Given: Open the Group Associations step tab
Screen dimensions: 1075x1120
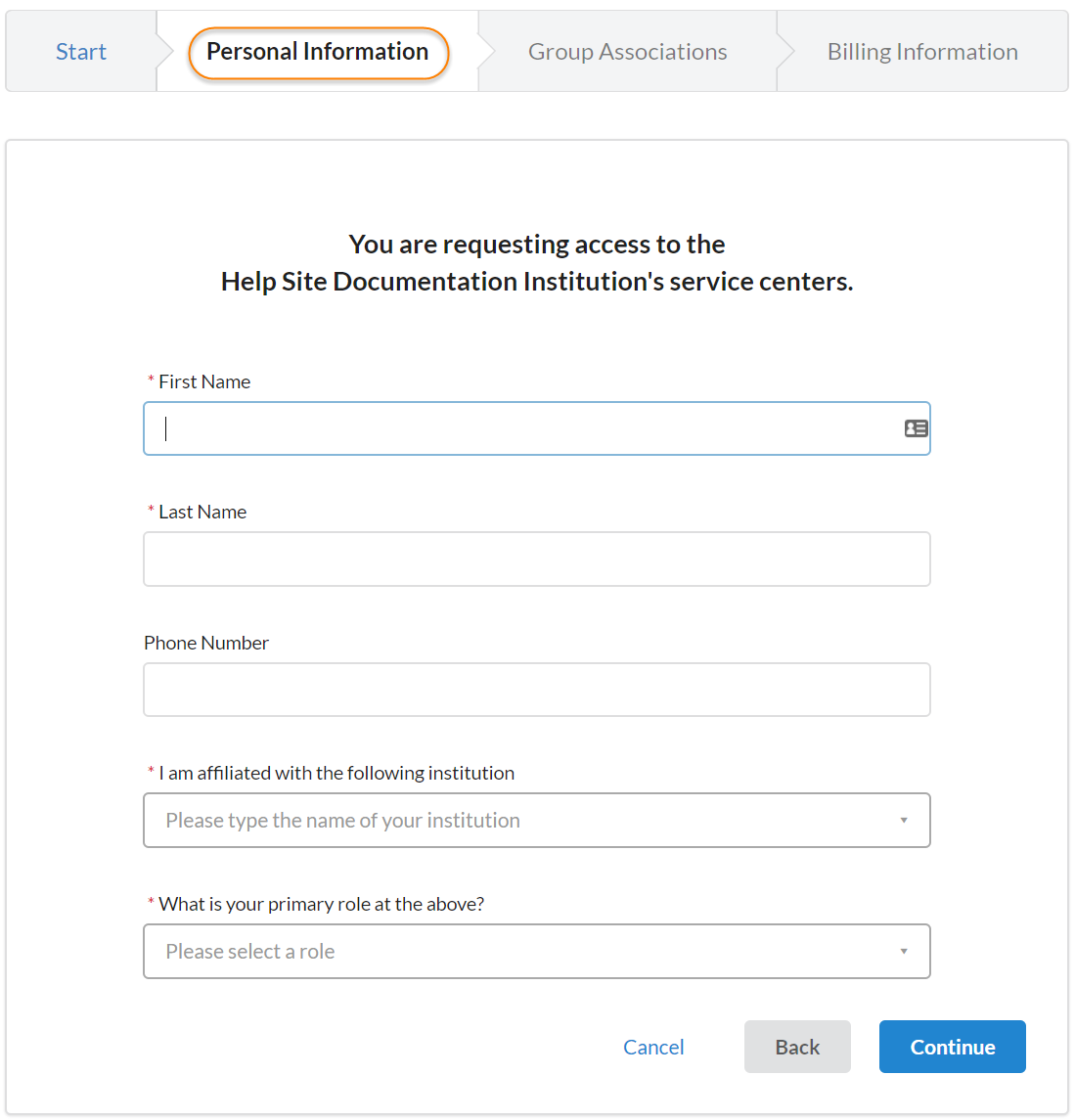Looking at the screenshot, I should point(627,52).
